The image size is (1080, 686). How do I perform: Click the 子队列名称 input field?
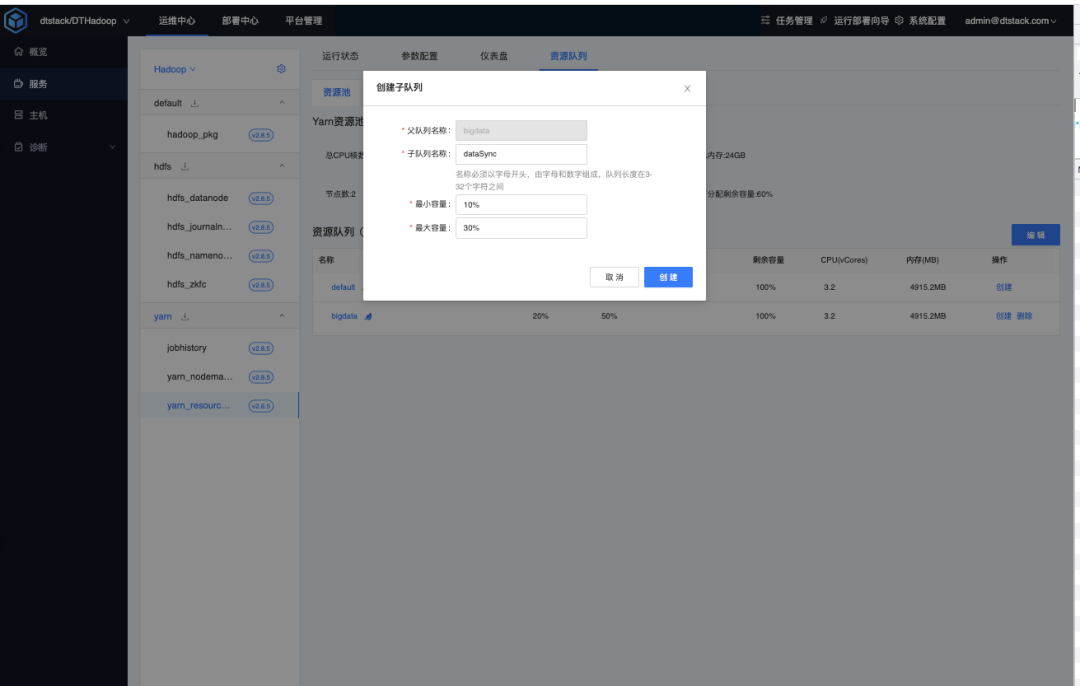click(521, 154)
